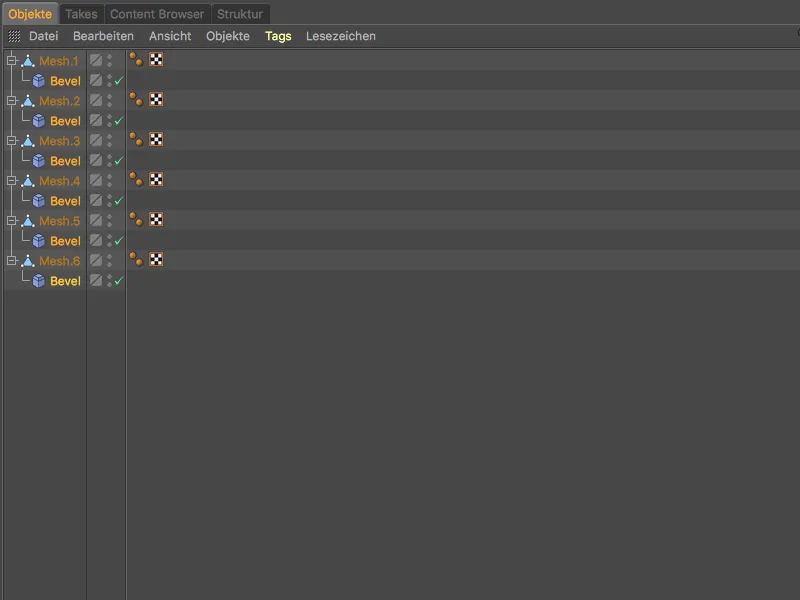Disable the Bevel deformer checkmark under Mesh.5

pos(119,240)
